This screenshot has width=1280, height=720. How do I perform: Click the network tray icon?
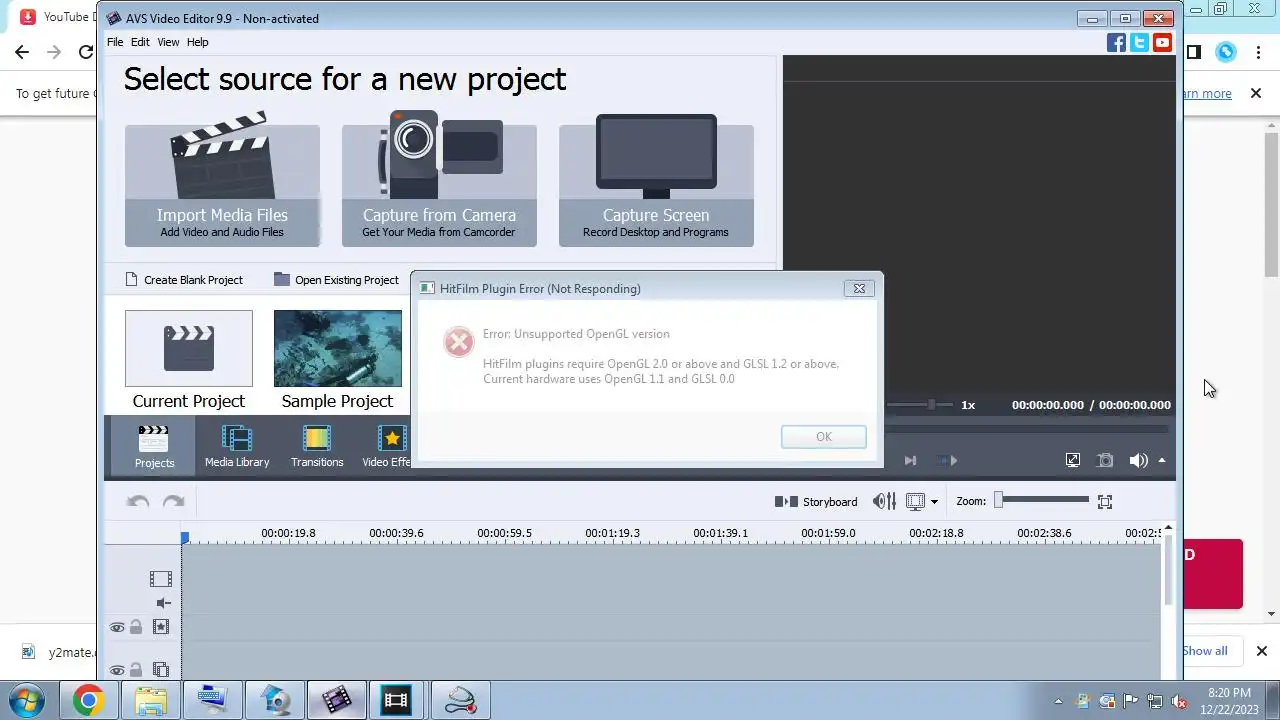point(1154,701)
